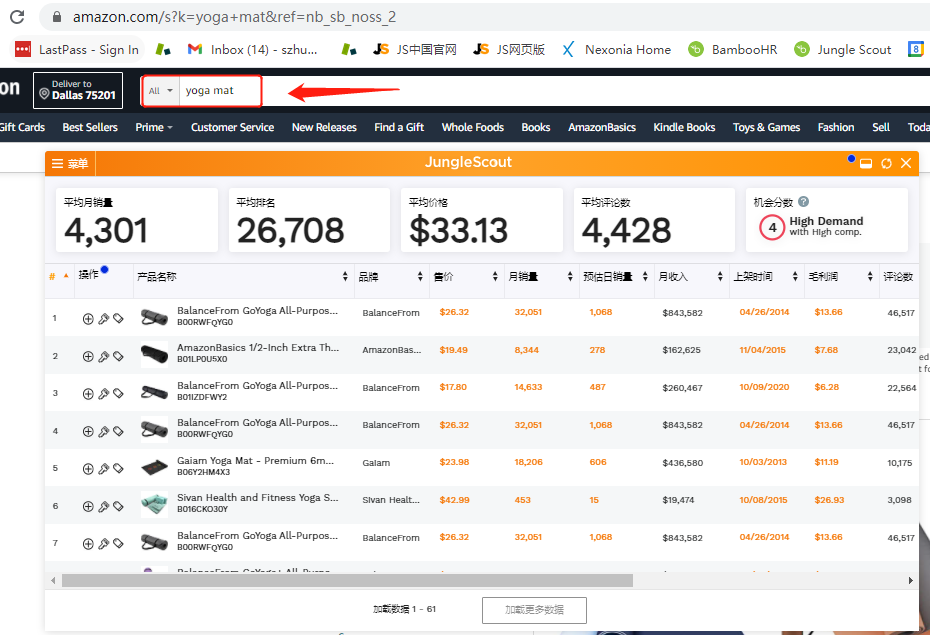Click the help icon next to 机会分数
930x635 pixels.
(804, 202)
